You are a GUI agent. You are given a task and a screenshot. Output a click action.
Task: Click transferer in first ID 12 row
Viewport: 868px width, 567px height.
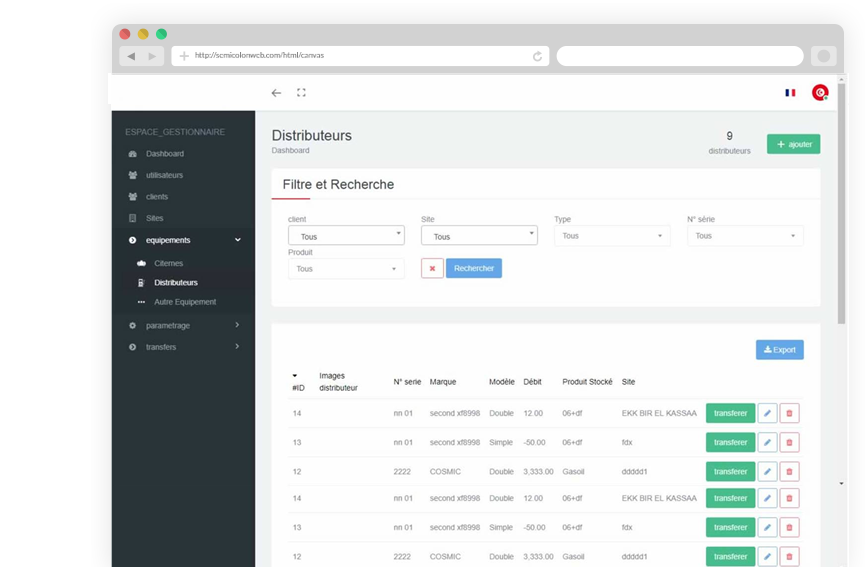pos(730,472)
